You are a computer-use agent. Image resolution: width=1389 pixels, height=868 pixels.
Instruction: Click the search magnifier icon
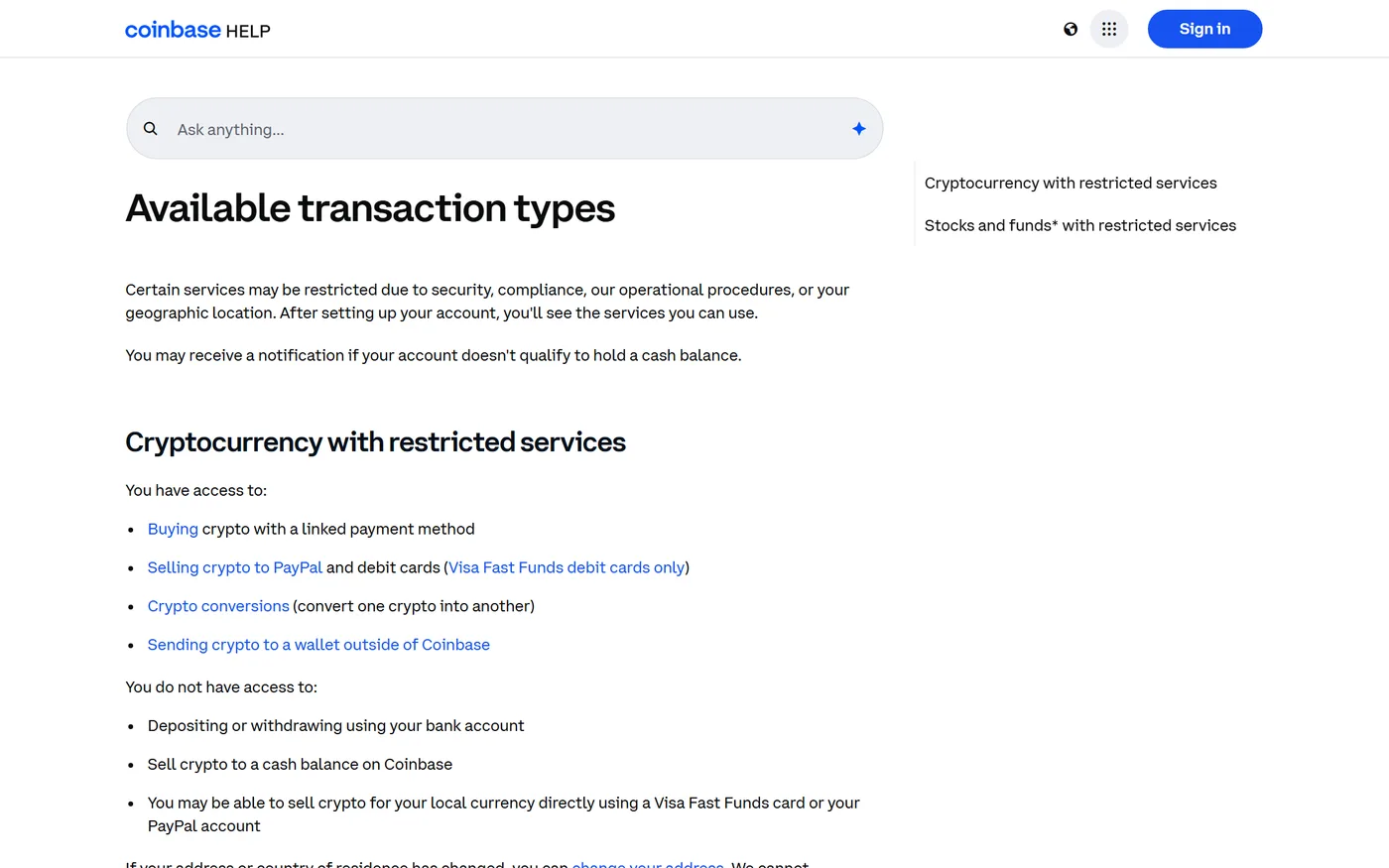point(151,128)
